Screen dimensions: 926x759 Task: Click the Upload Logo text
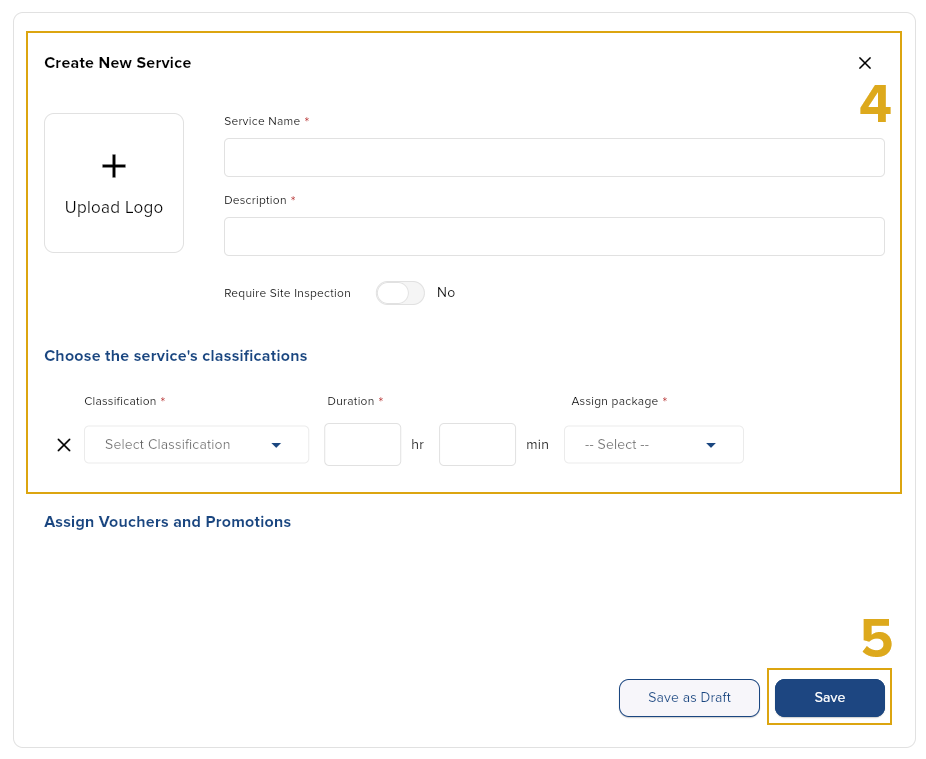tap(114, 208)
